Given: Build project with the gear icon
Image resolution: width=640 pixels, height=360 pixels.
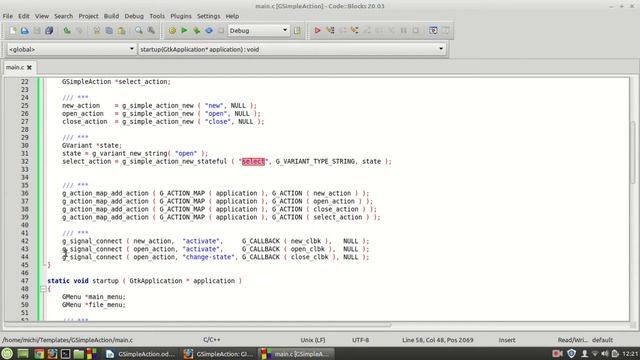Looking at the screenshot, I should [172, 31].
